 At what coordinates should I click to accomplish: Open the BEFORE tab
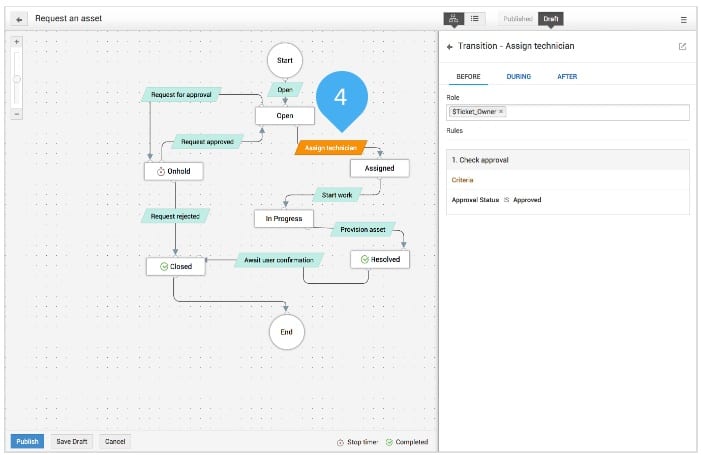pyautogui.click(x=468, y=76)
